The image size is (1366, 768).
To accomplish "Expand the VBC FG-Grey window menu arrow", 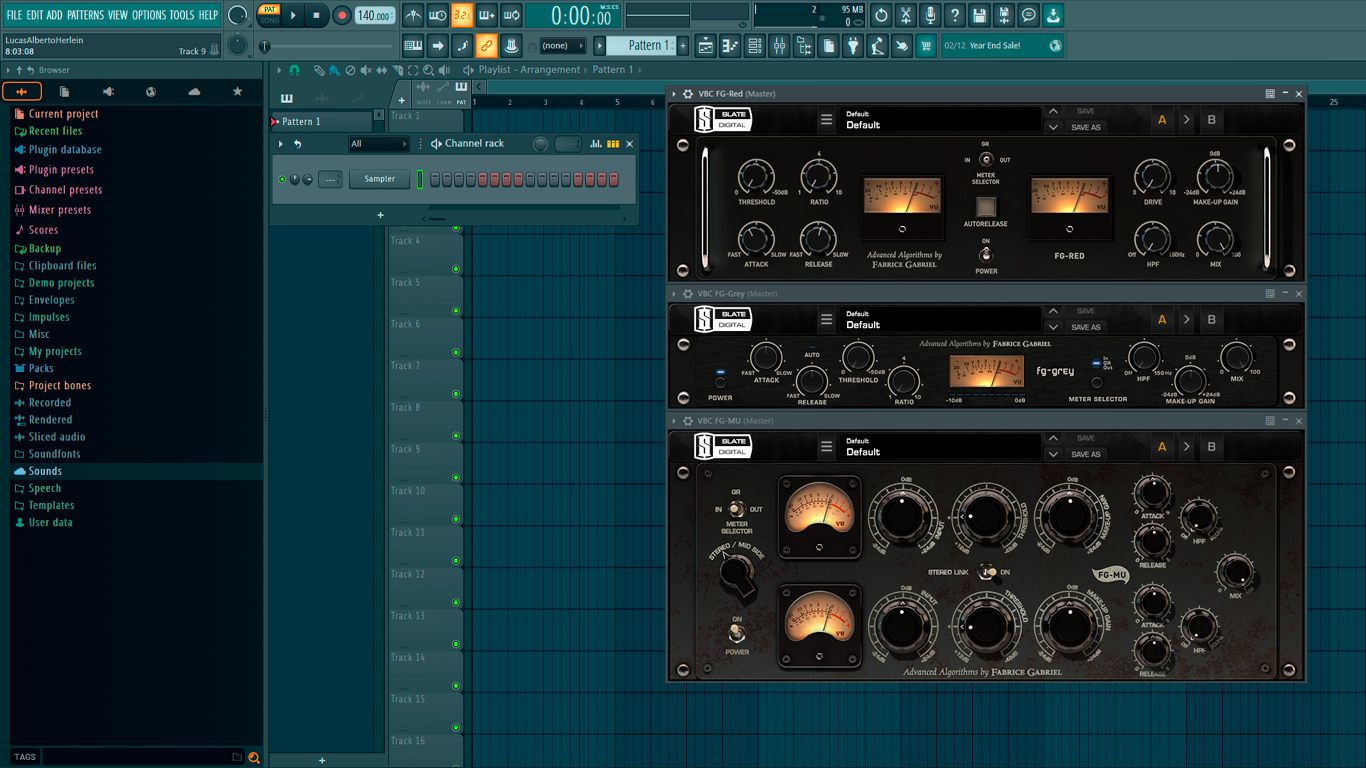I will 675,294.
